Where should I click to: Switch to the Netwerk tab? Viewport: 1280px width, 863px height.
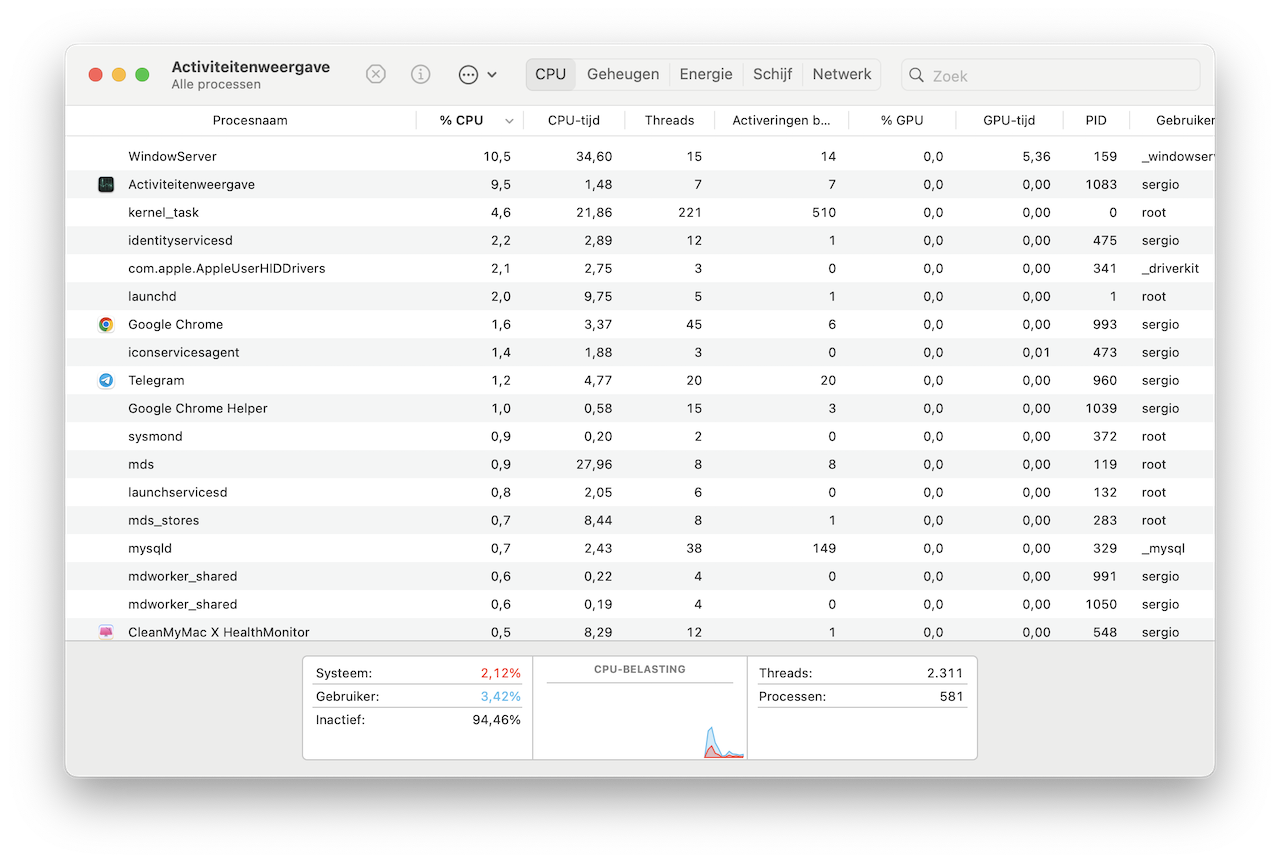(842, 74)
